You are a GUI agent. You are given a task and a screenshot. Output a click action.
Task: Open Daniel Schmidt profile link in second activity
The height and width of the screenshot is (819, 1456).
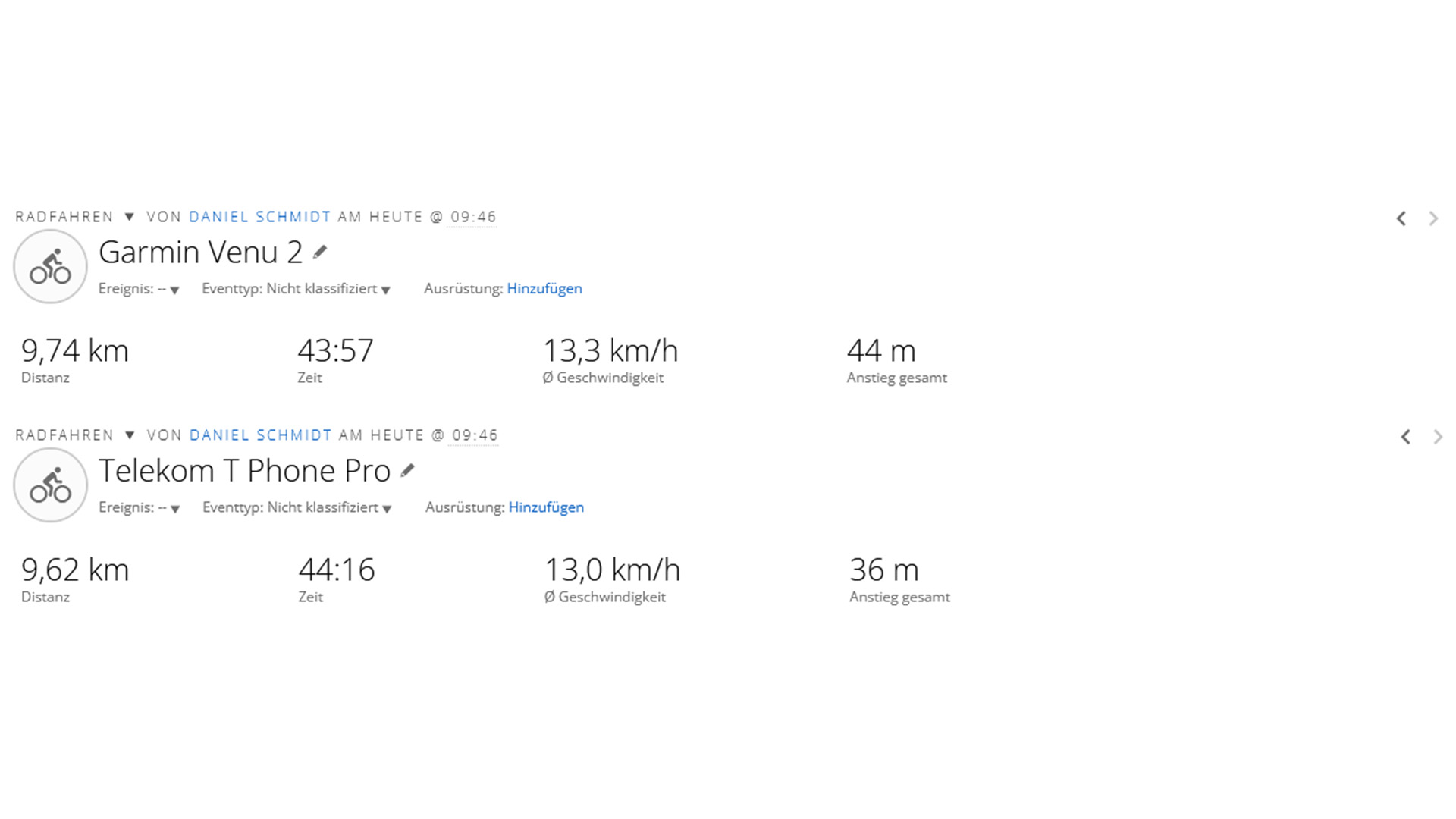(260, 435)
